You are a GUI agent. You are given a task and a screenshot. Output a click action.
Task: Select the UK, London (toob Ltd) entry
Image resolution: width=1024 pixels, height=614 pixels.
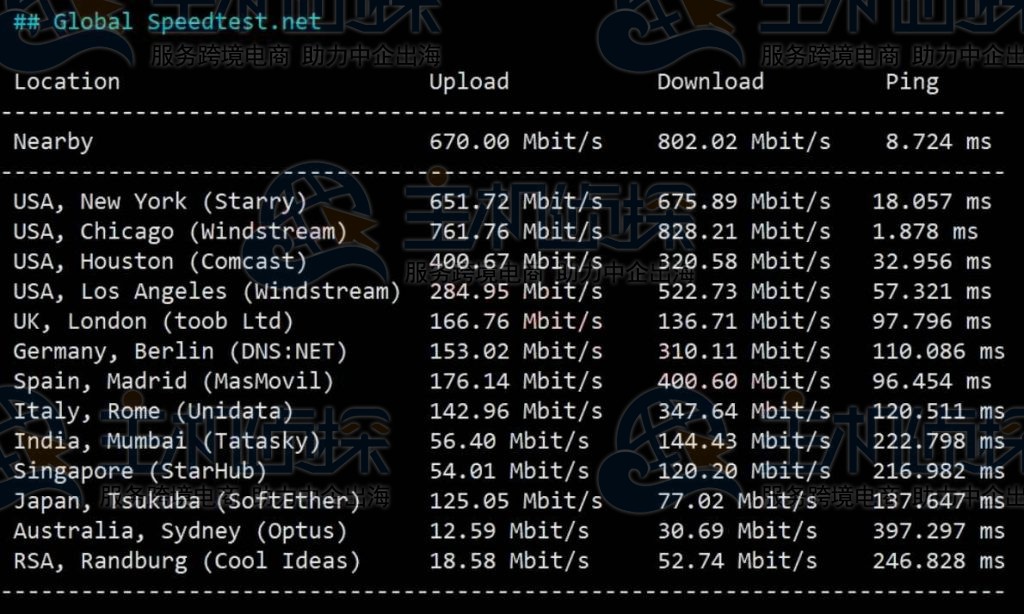[x=153, y=322]
